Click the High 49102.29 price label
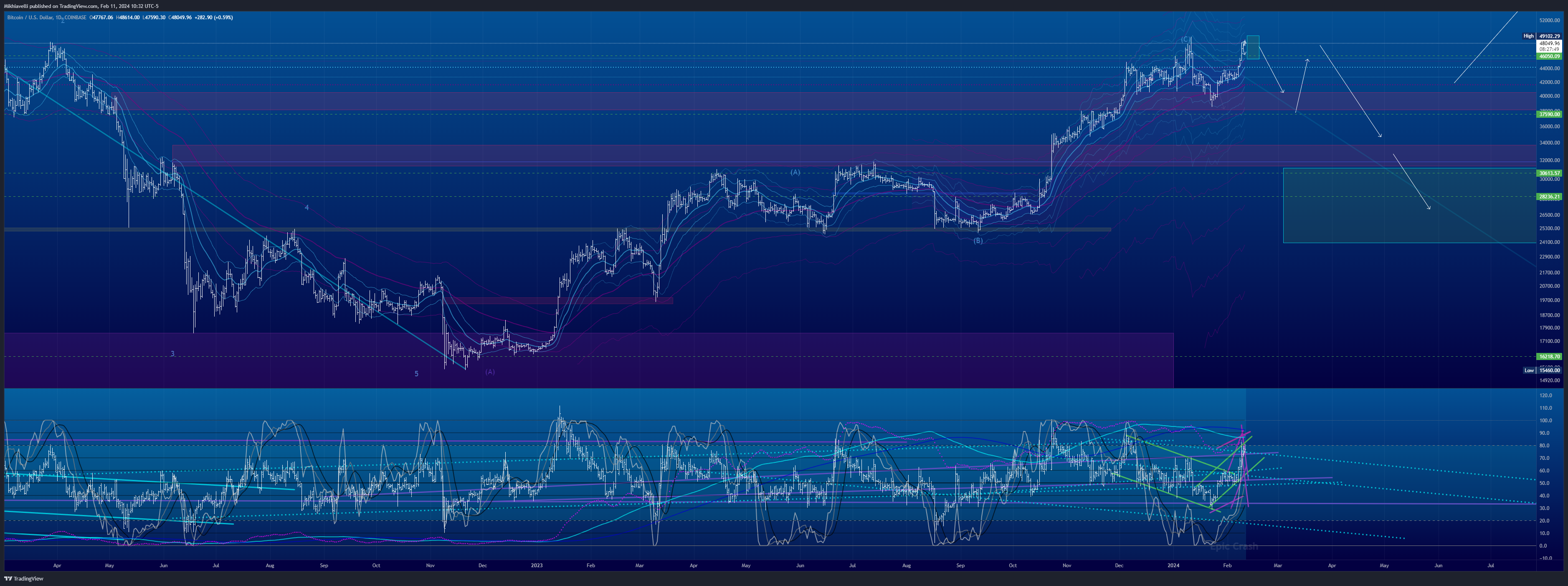This screenshot has width=1568, height=586. click(x=1542, y=36)
